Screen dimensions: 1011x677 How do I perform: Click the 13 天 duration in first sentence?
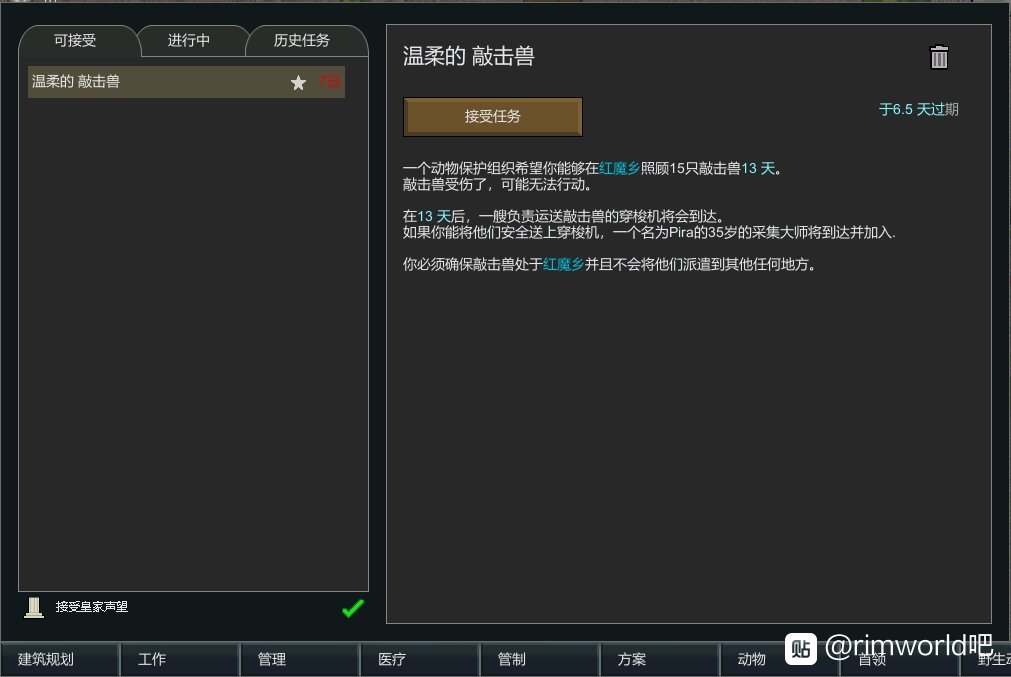click(758, 168)
